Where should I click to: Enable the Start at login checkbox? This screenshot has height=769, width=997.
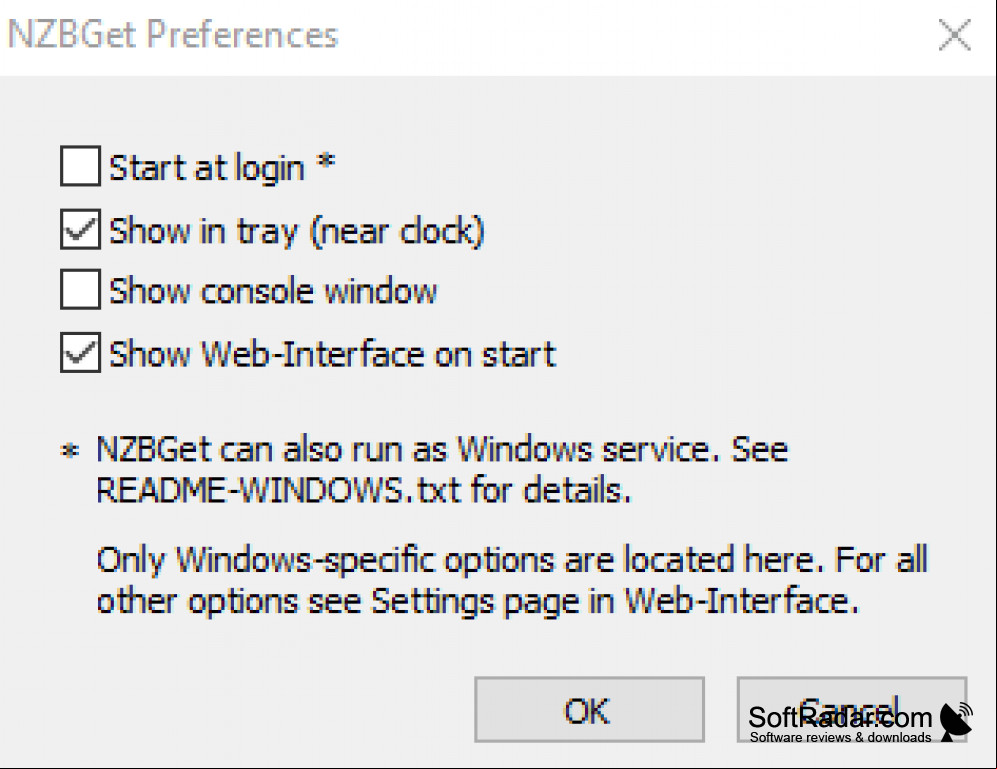click(80, 166)
